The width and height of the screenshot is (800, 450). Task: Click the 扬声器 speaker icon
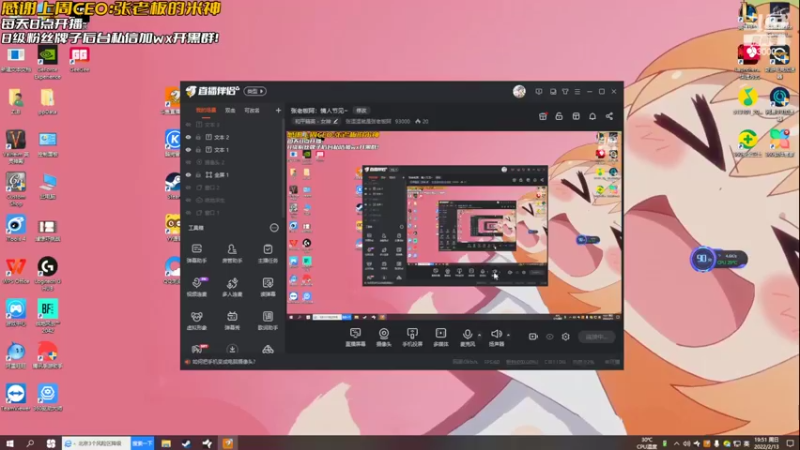tap(496, 334)
